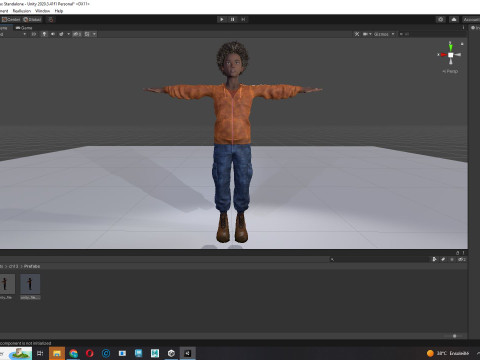Image resolution: width=480 pixels, height=360 pixels.
Task: Toggle scene audio speaker icon
Action: coord(53,34)
